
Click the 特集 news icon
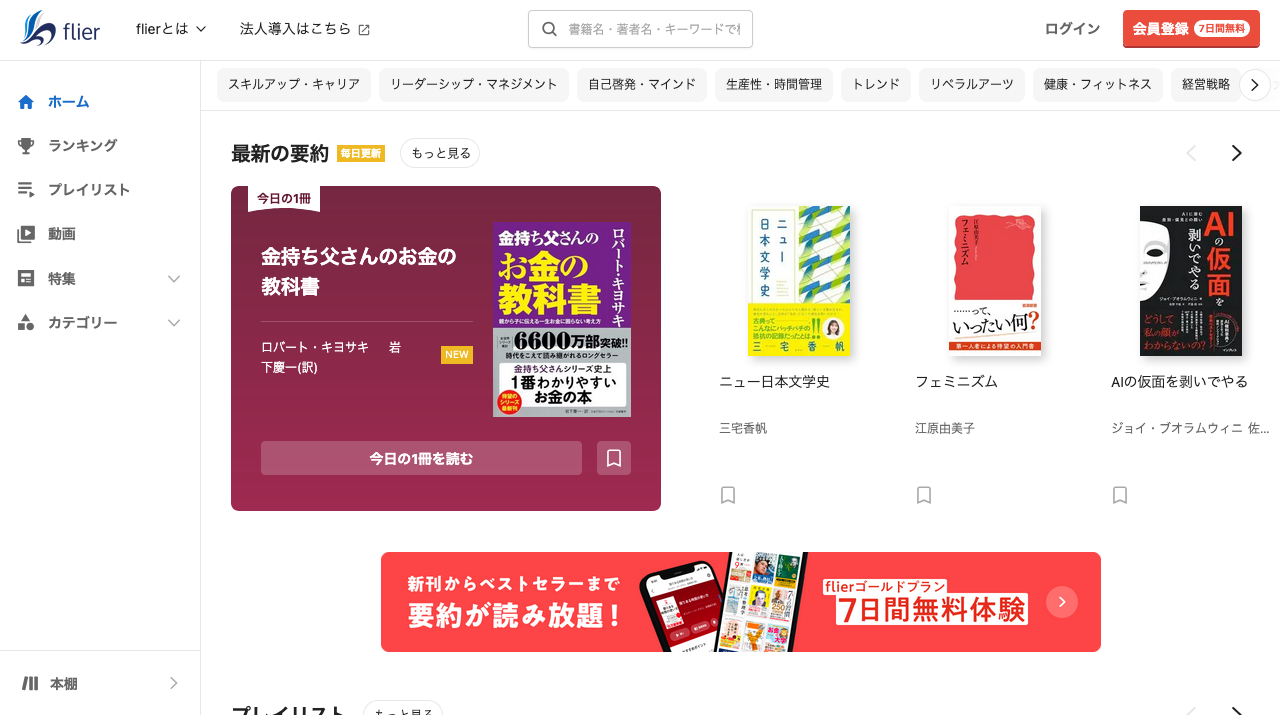26,278
